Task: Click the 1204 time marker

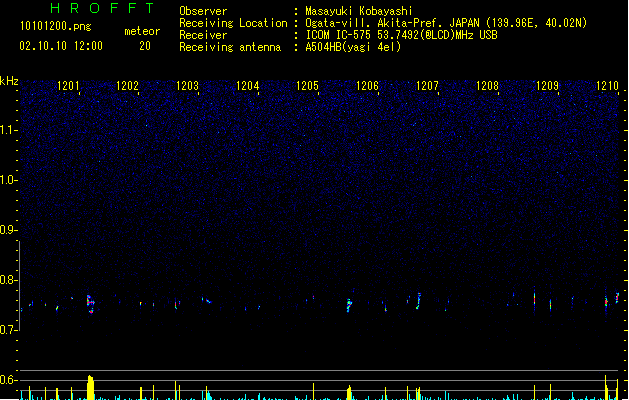Action: 248,86
